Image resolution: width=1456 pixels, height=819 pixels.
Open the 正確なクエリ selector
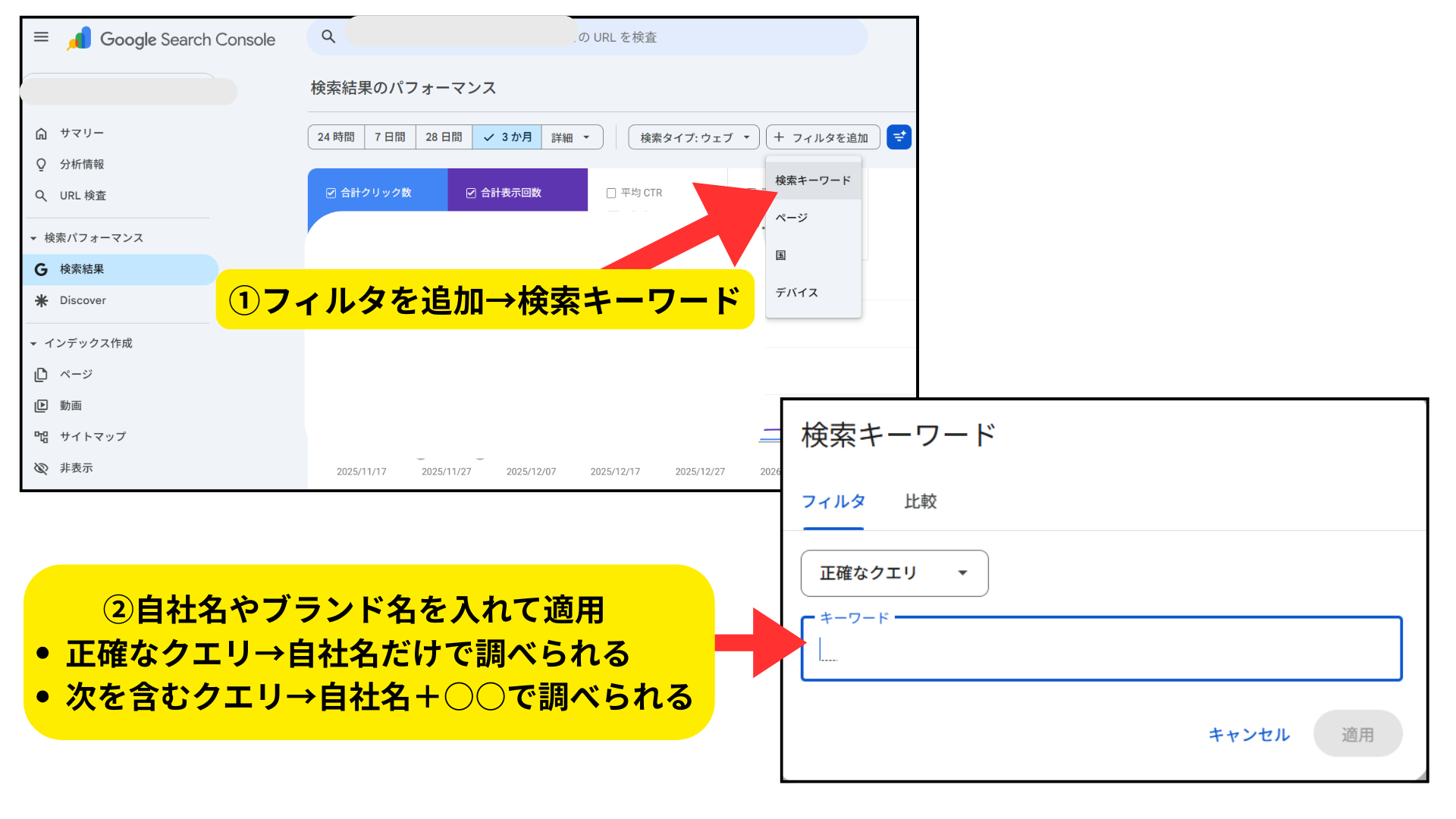[x=894, y=573]
